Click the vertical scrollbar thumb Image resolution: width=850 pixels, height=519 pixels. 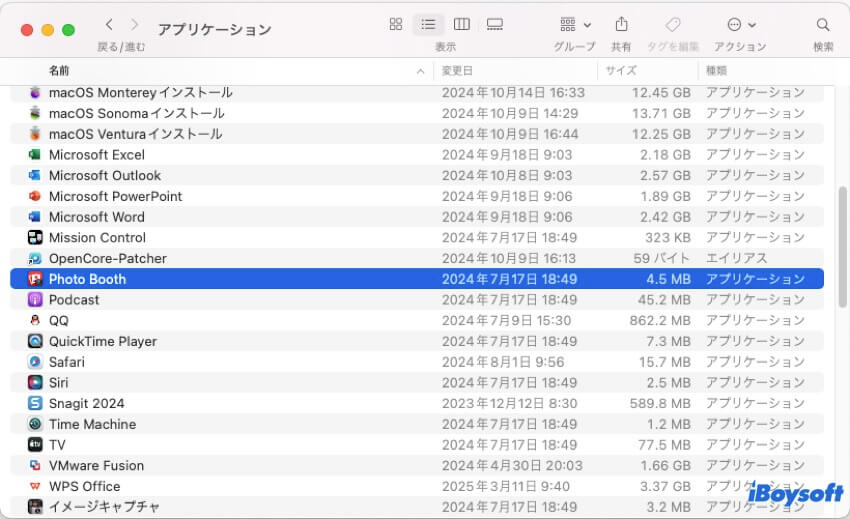(x=841, y=247)
